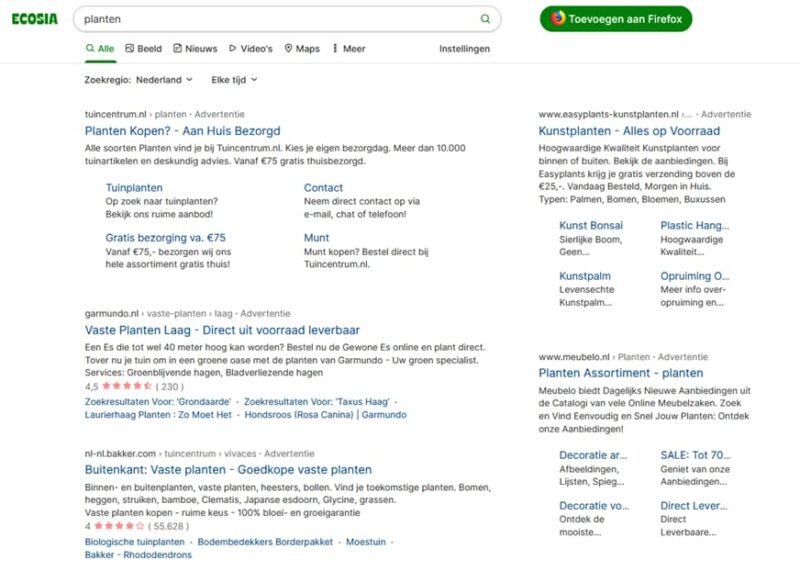The width and height of the screenshot is (800, 571).
Task: Click the 'Decoratie ar...' sitelink
Action: (593, 455)
